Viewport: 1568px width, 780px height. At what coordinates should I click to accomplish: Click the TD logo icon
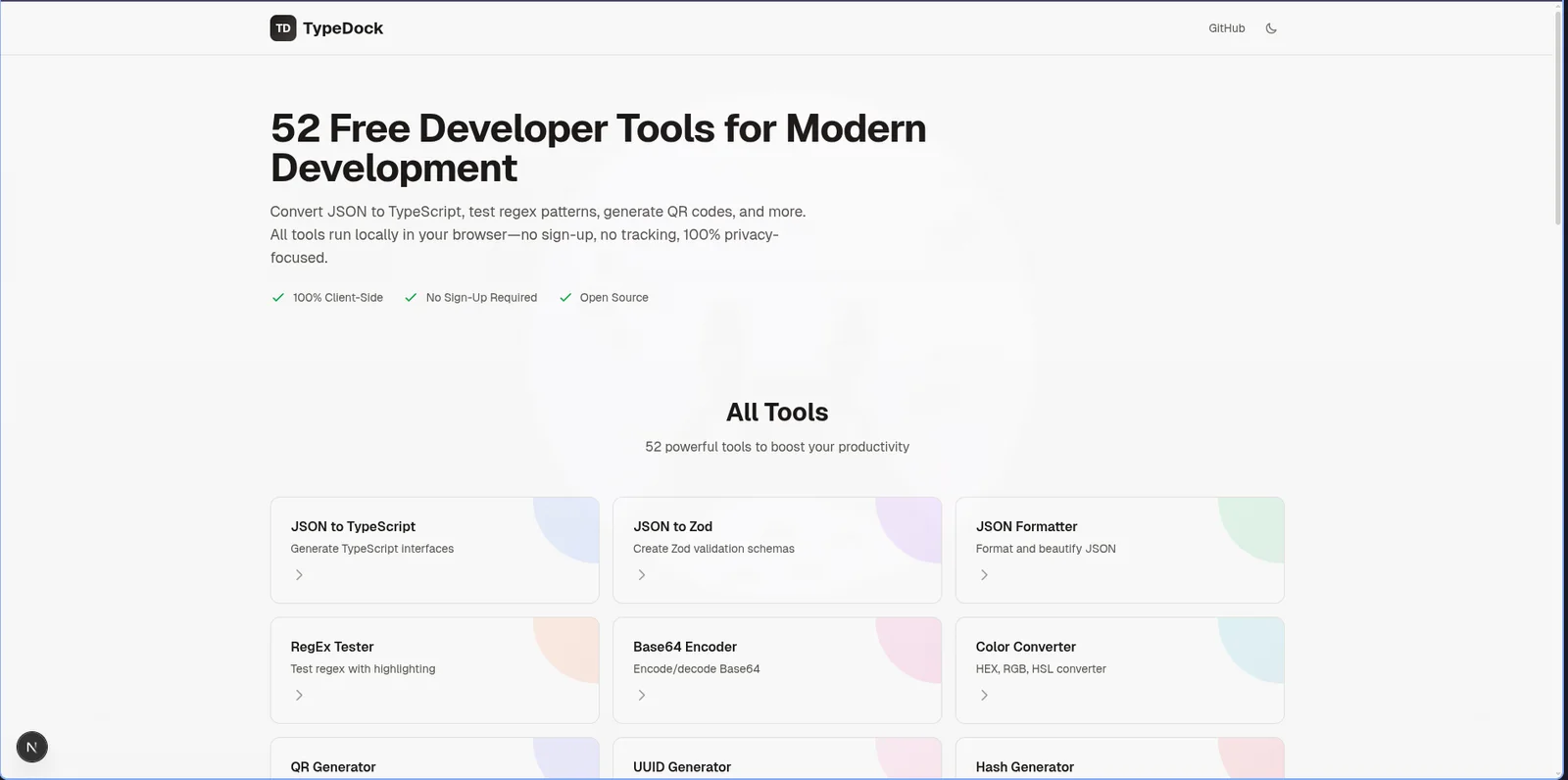[282, 28]
